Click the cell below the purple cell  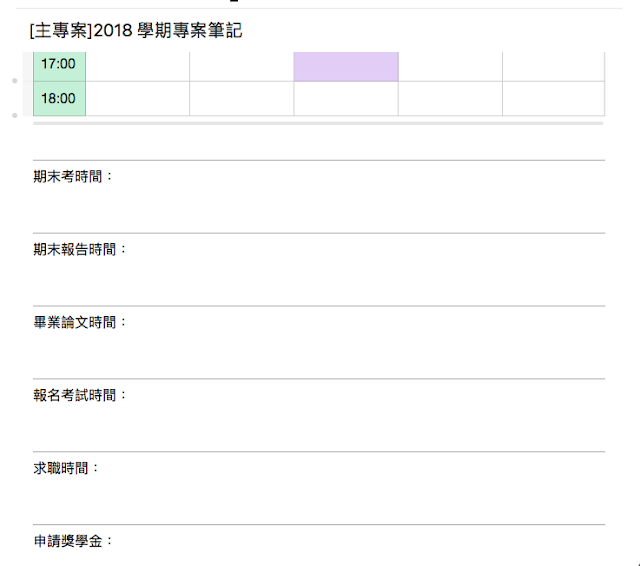tap(346, 98)
